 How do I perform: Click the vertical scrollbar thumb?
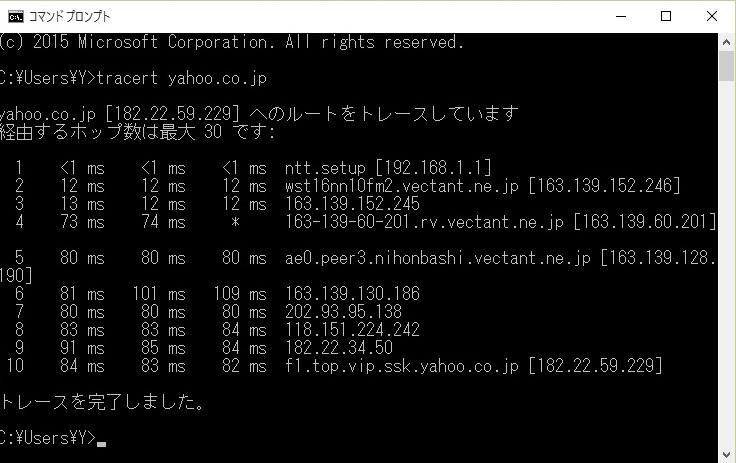coord(727,66)
